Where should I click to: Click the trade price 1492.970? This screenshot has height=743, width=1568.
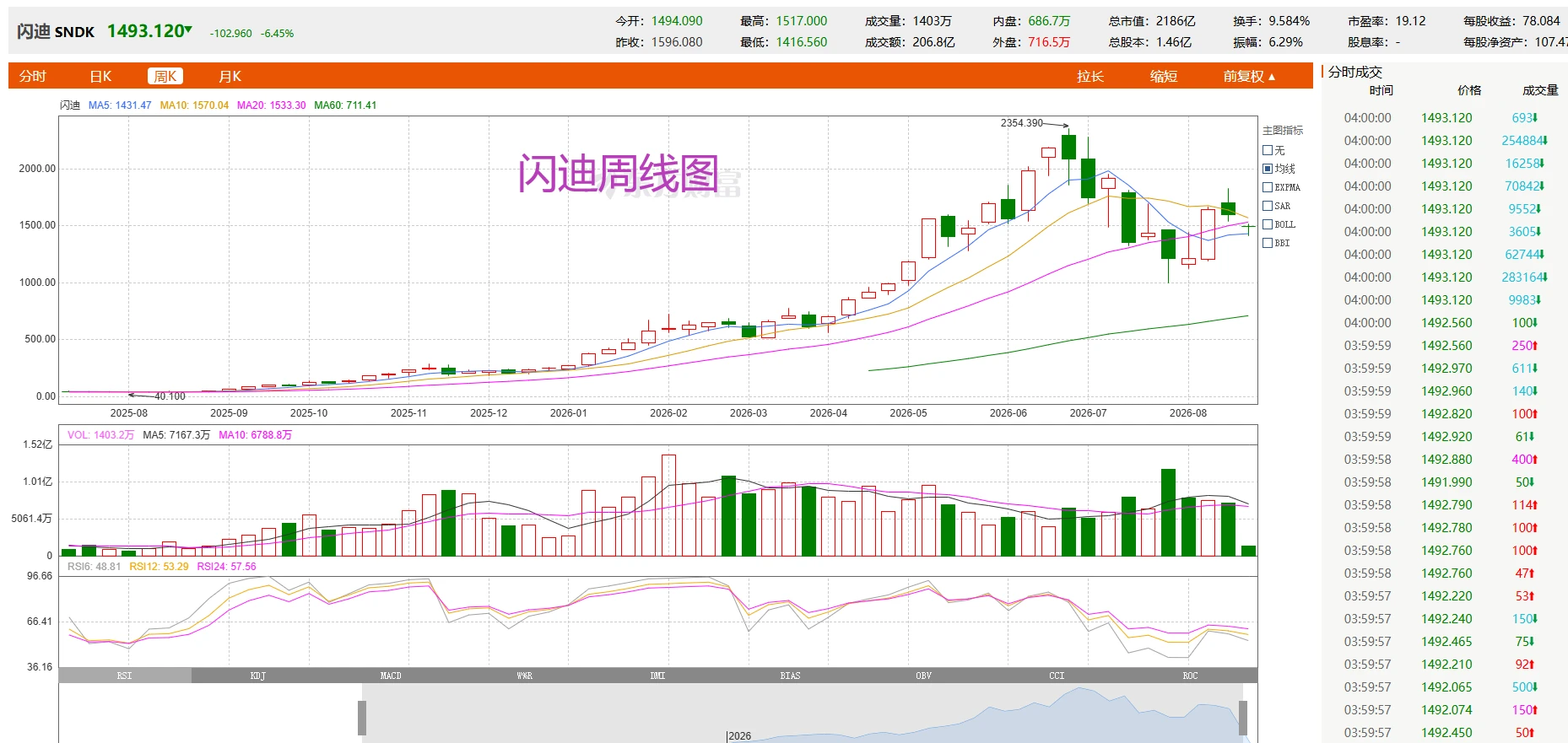[1446, 369]
